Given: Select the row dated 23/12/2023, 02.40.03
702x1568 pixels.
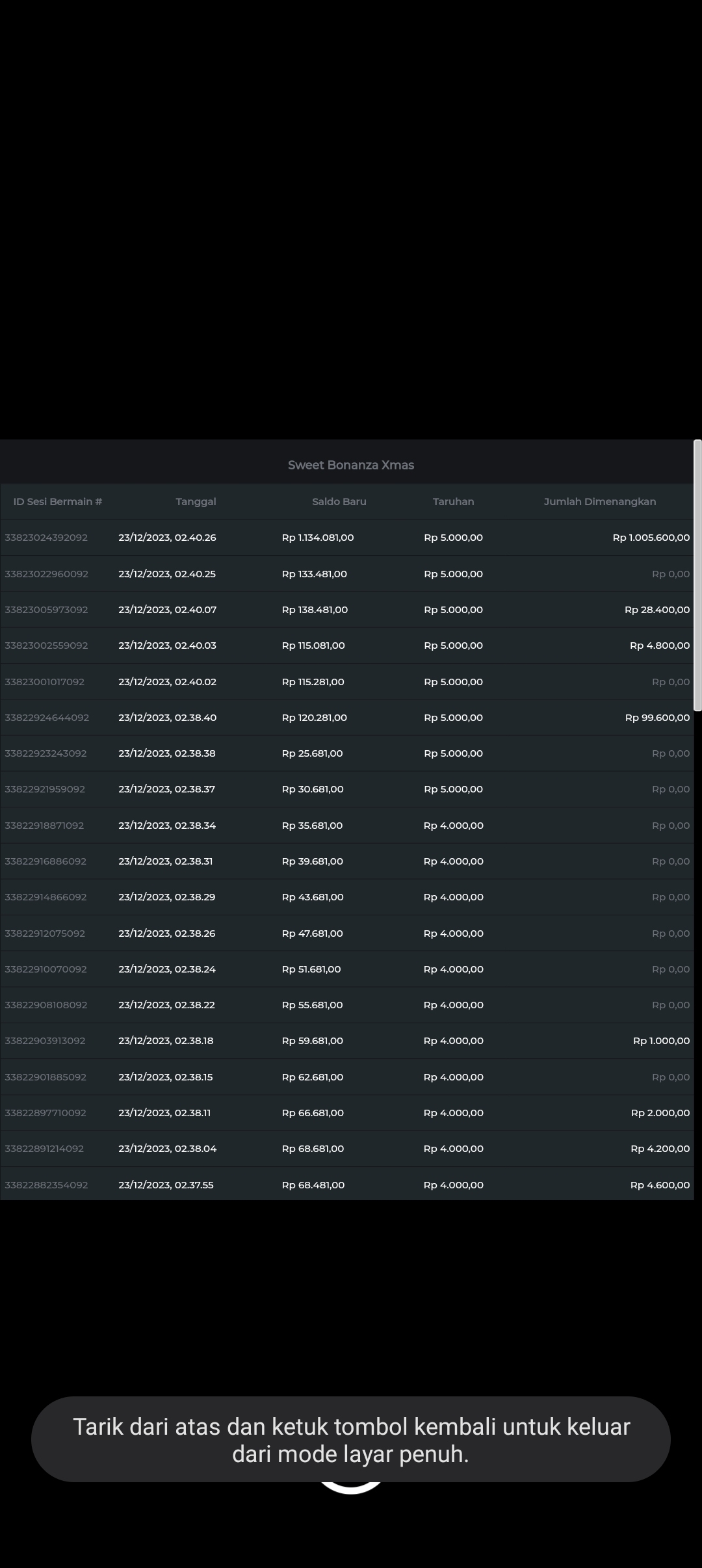Looking at the screenshot, I should tap(167, 646).
